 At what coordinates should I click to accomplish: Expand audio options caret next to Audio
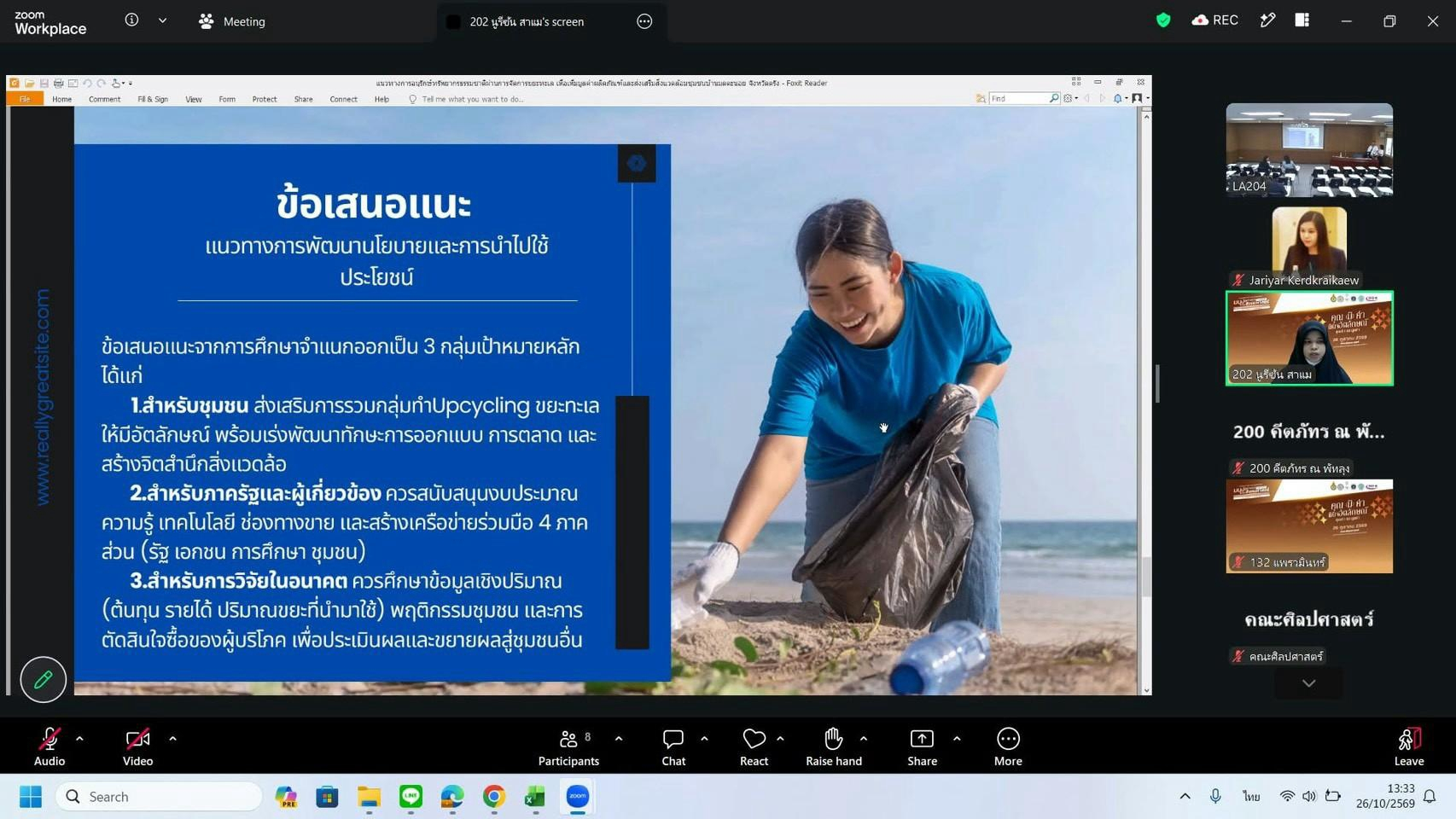tap(79, 739)
